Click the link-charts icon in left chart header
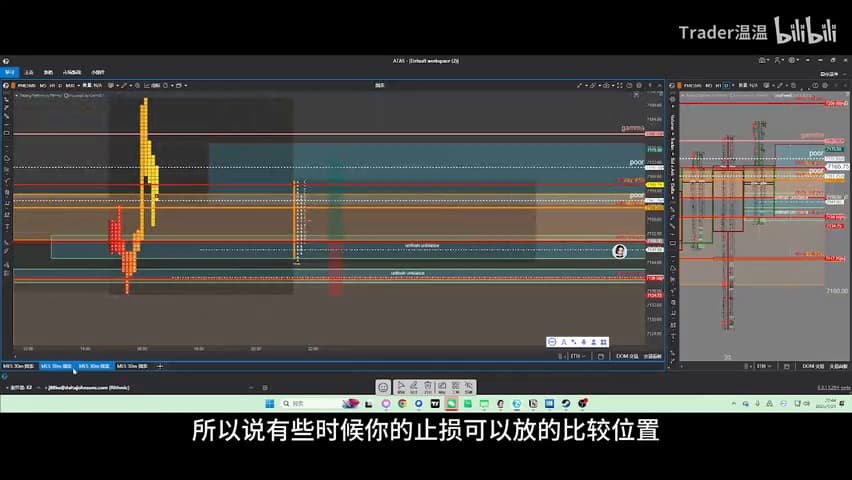Image resolution: width=852 pixels, height=480 pixels. point(592,85)
